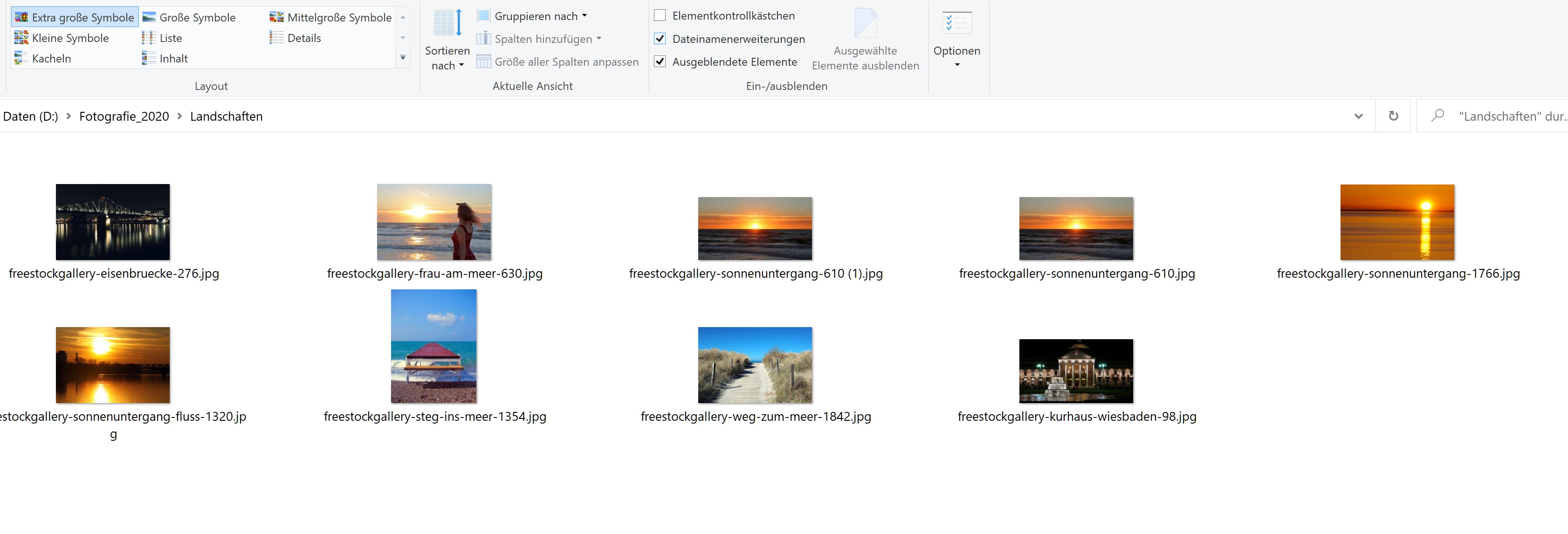Select sonnenuntergang-1766 thumbnail
1568x534 pixels.
1397,222
